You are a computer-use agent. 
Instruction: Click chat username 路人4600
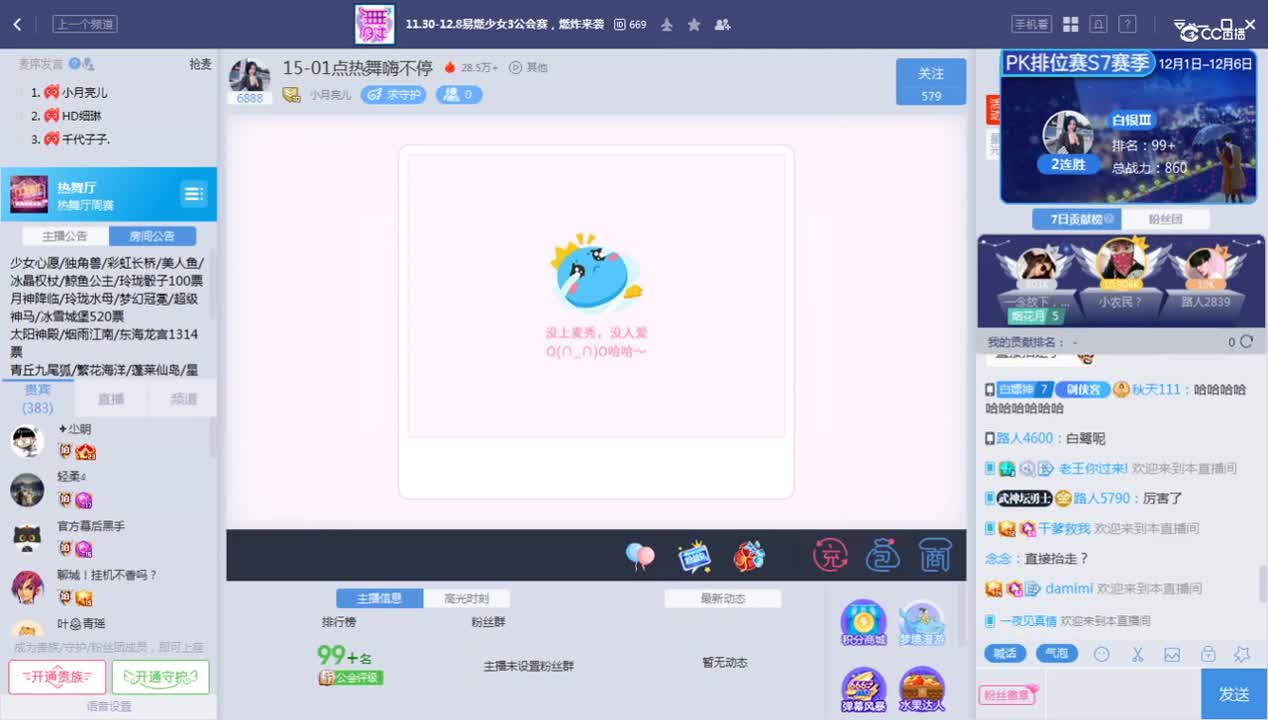click(1024, 438)
